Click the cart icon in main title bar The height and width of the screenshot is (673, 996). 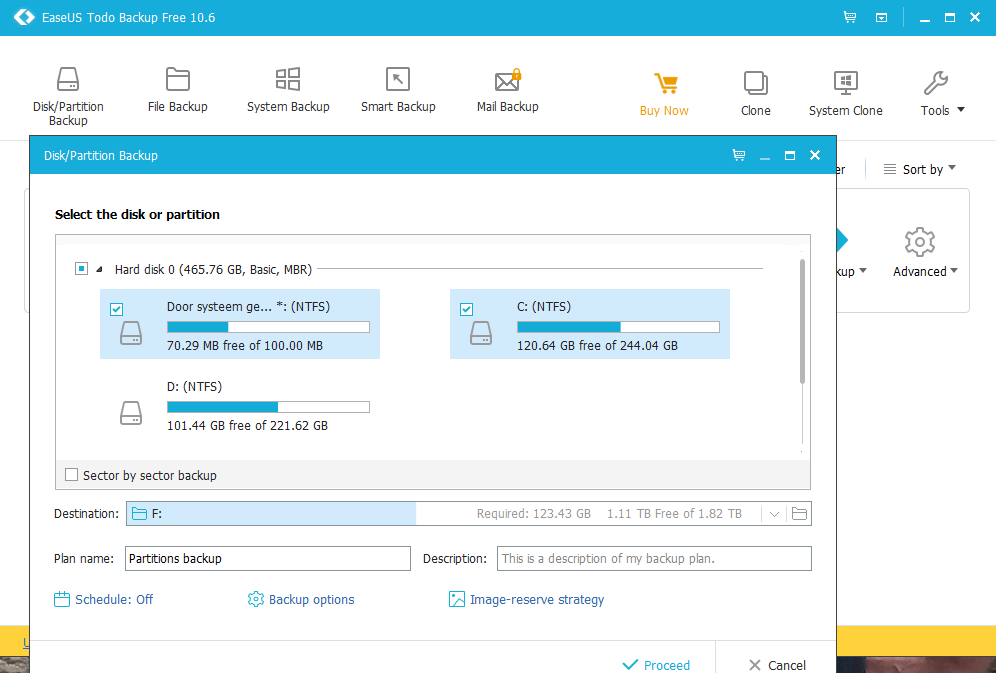pyautogui.click(x=849, y=18)
